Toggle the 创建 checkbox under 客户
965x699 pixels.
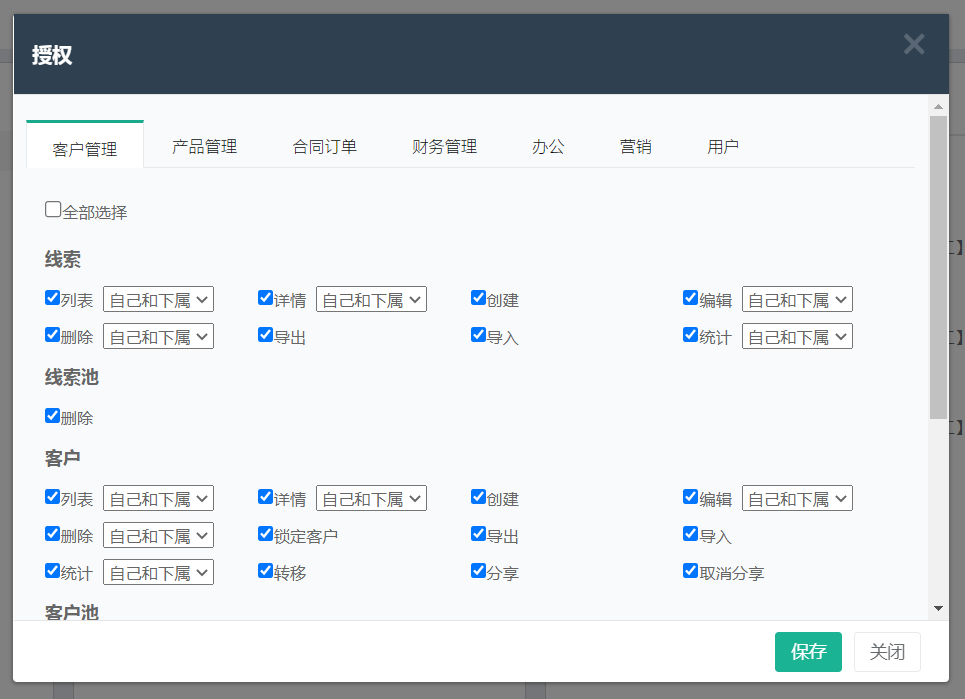(x=478, y=497)
